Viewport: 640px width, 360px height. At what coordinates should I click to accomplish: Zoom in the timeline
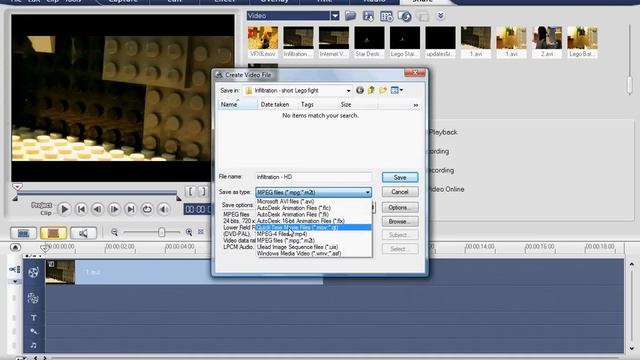189,232
